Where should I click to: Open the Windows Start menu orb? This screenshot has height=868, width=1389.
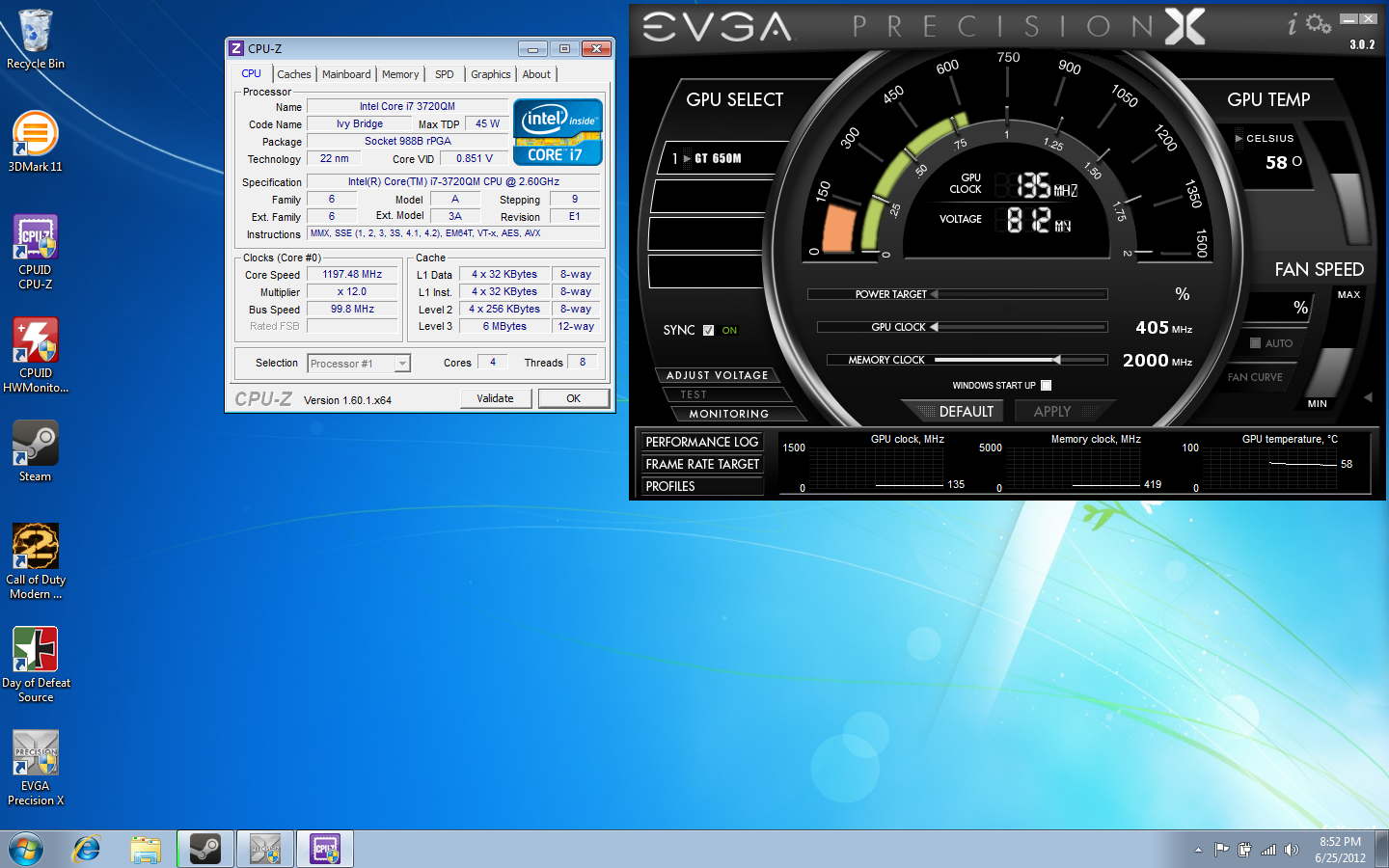coord(26,850)
